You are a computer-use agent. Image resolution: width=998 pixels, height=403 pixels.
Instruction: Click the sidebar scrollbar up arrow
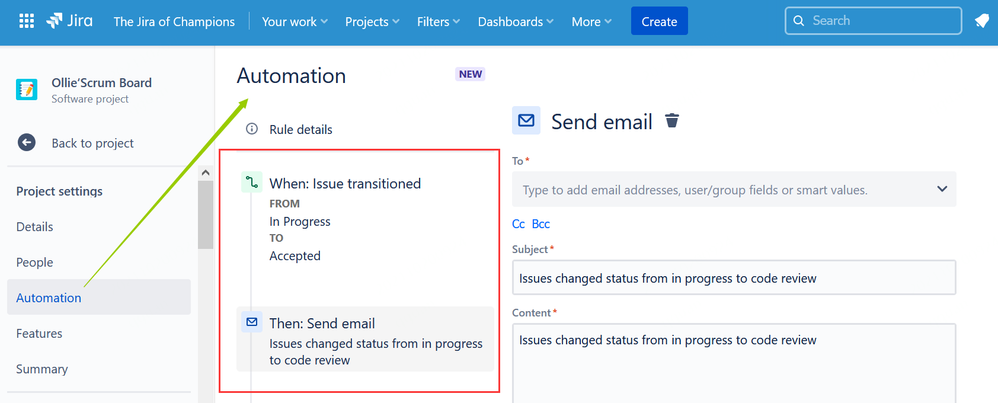coord(206,173)
